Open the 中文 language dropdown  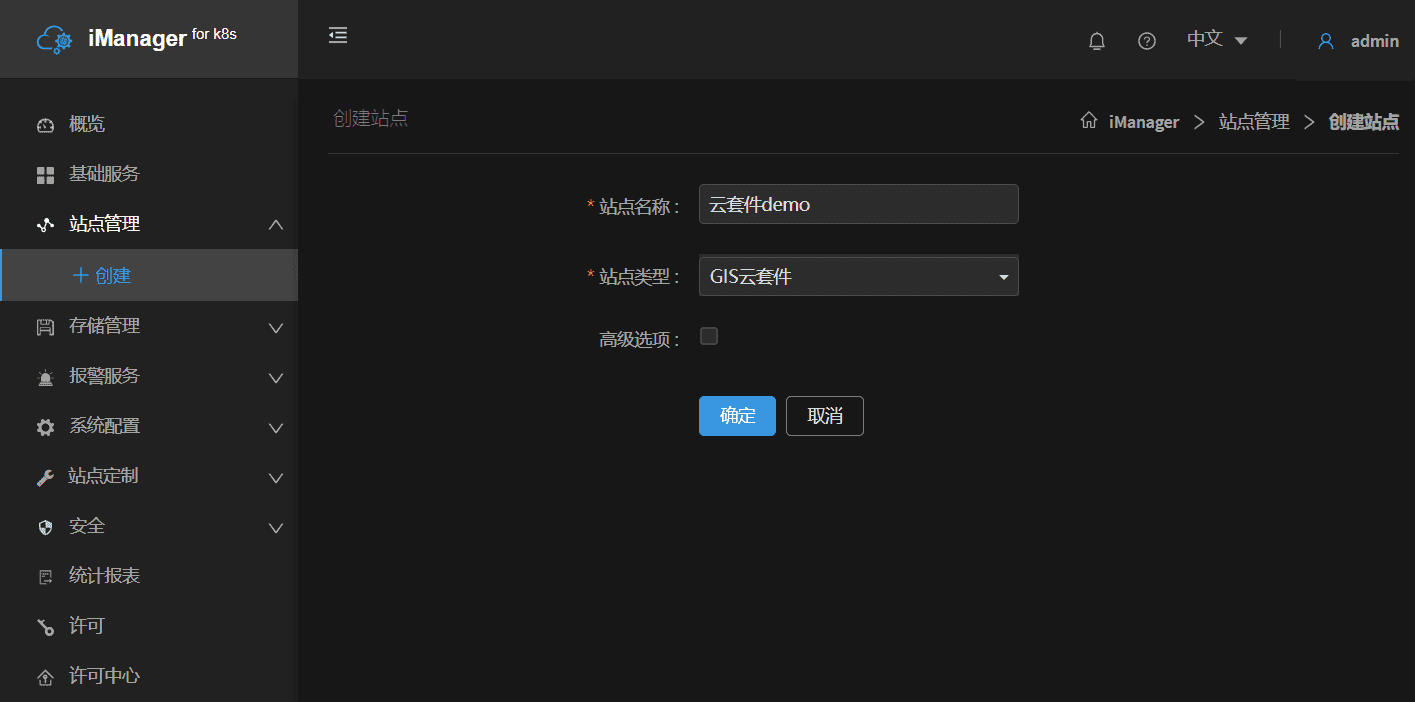[1216, 40]
